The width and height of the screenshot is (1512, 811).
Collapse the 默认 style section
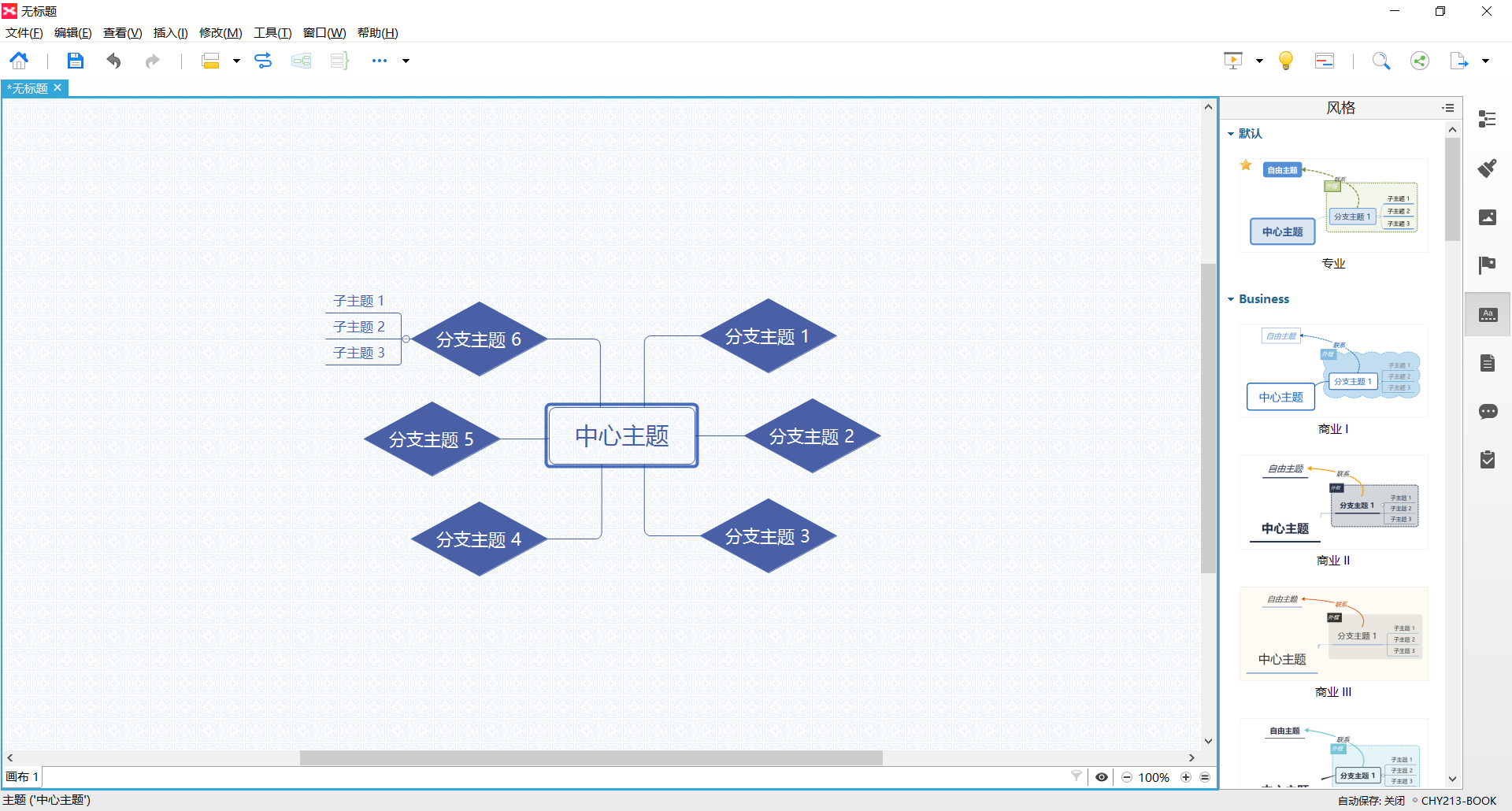click(1231, 134)
